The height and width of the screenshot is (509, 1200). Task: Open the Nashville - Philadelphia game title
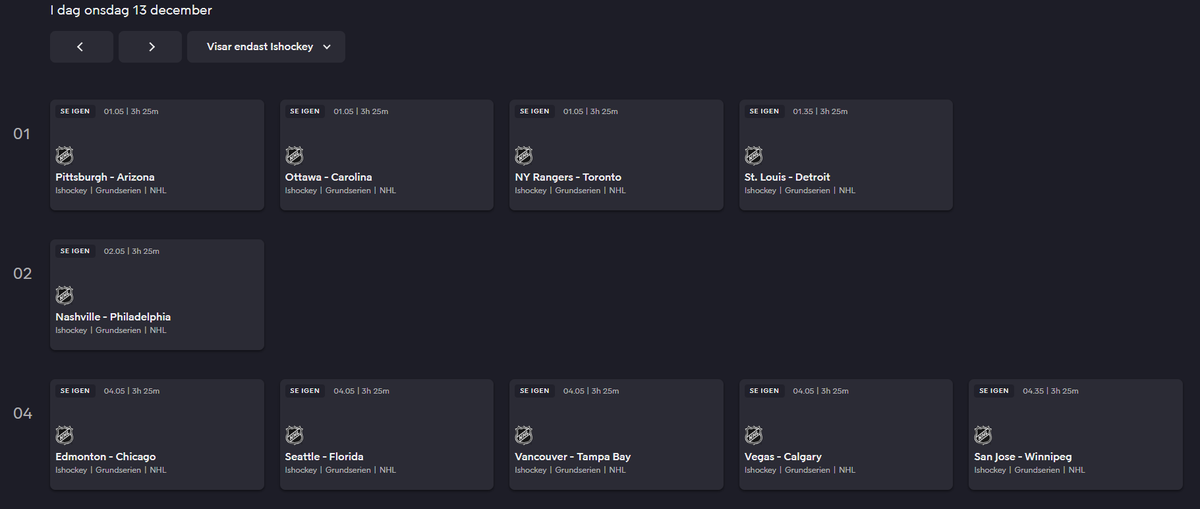coord(113,317)
